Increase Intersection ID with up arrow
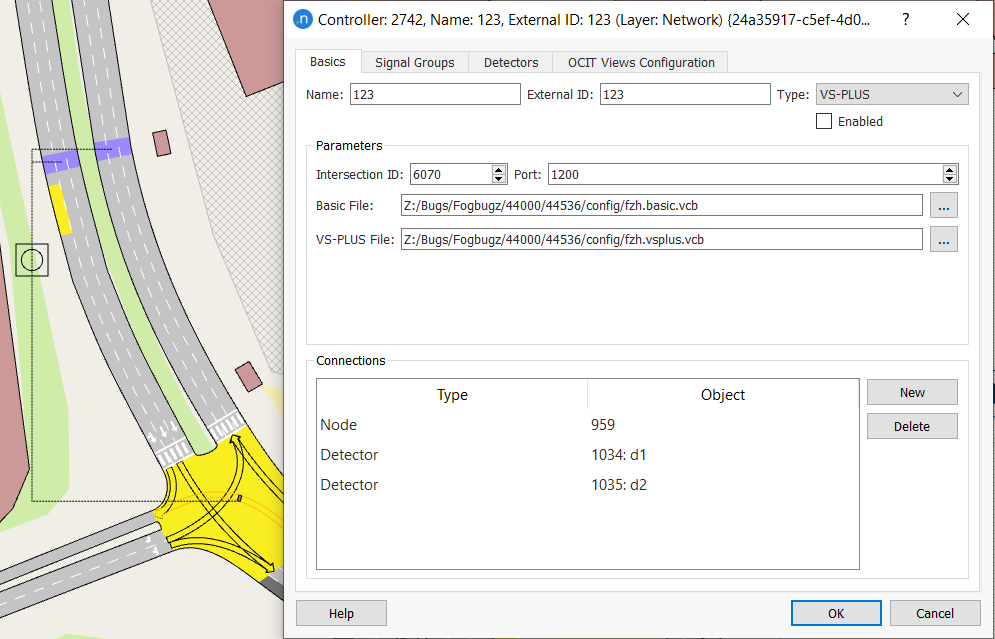 click(x=499, y=170)
